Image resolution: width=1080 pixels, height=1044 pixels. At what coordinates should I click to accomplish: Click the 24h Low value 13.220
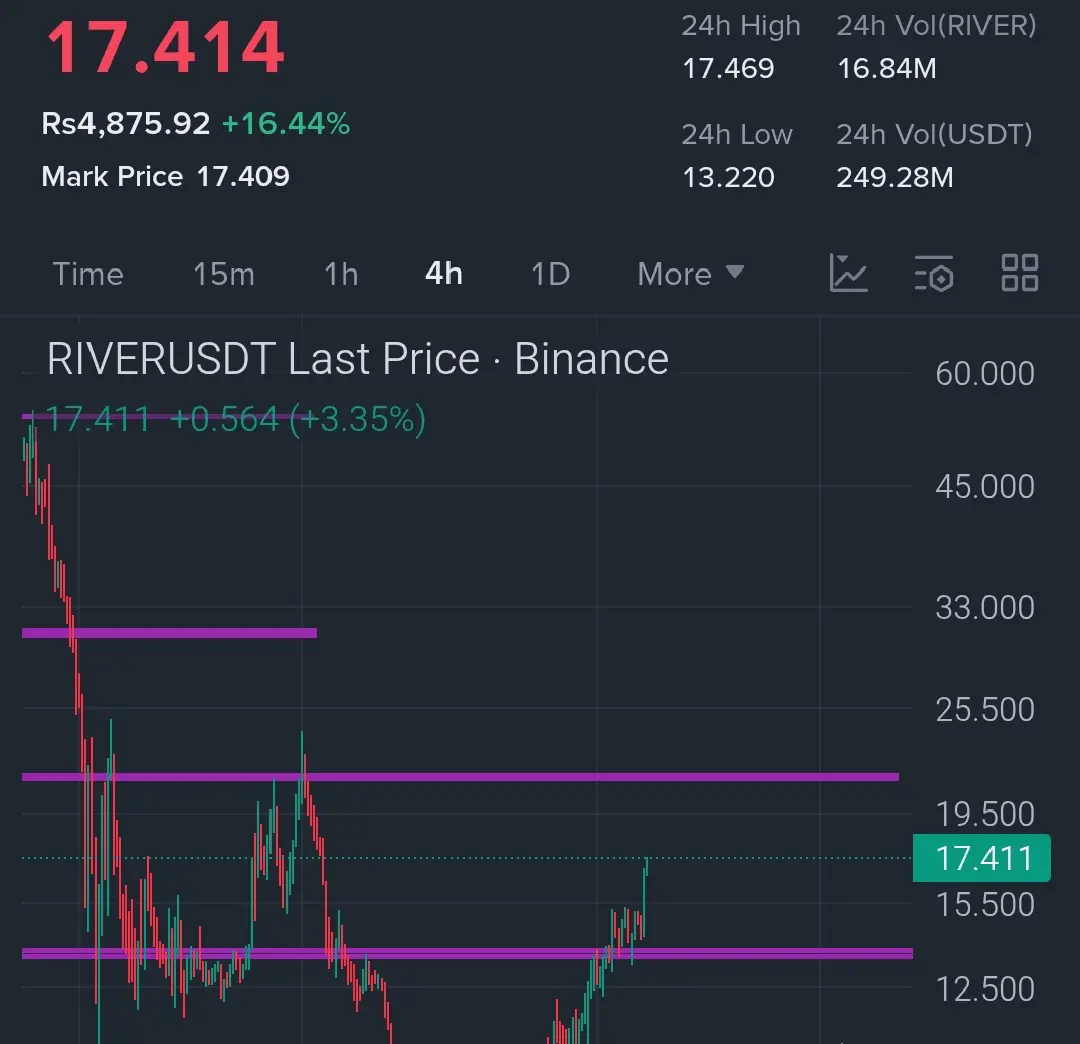(x=728, y=178)
